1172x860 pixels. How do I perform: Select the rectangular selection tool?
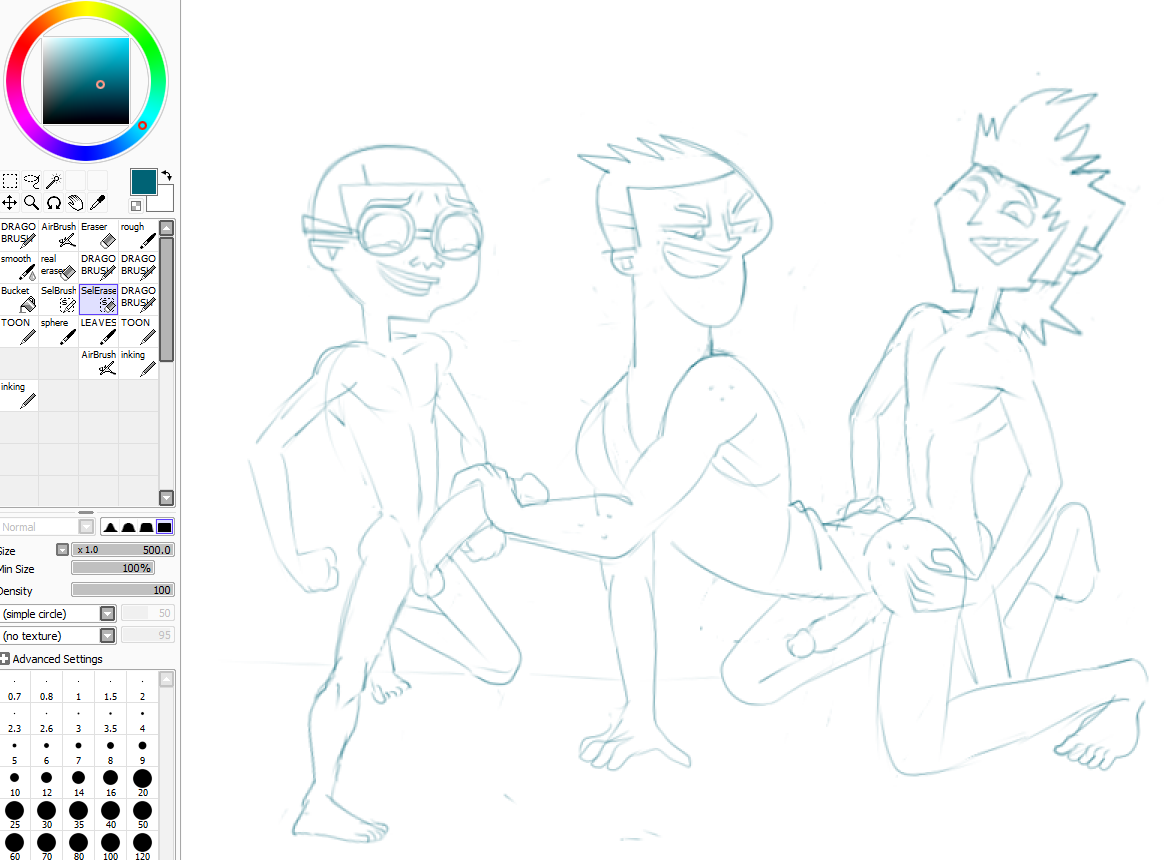pyautogui.click(x=10, y=181)
